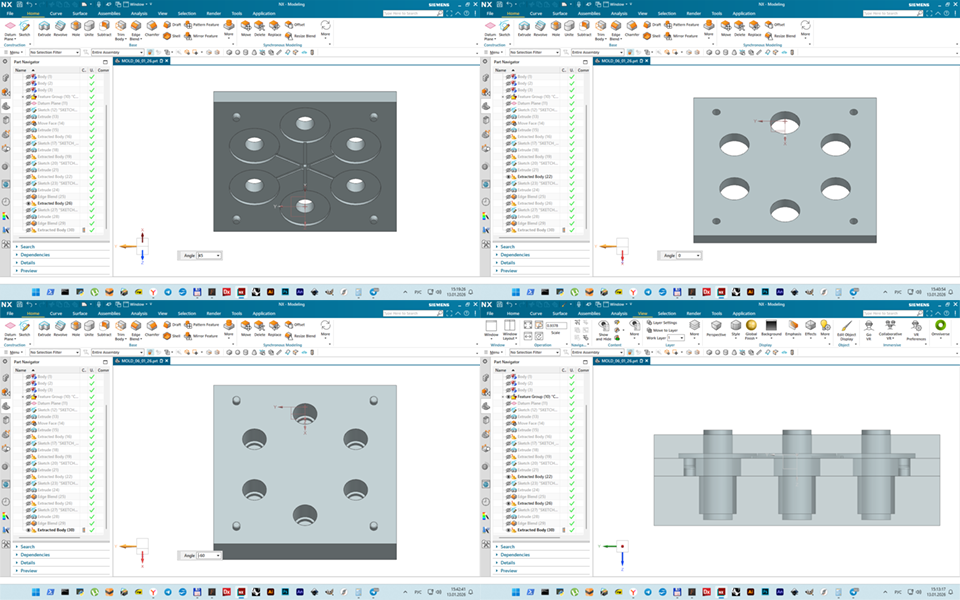Click Move to Layer in bottom-right window
This screenshot has width=960, height=600.
(x=662, y=330)
